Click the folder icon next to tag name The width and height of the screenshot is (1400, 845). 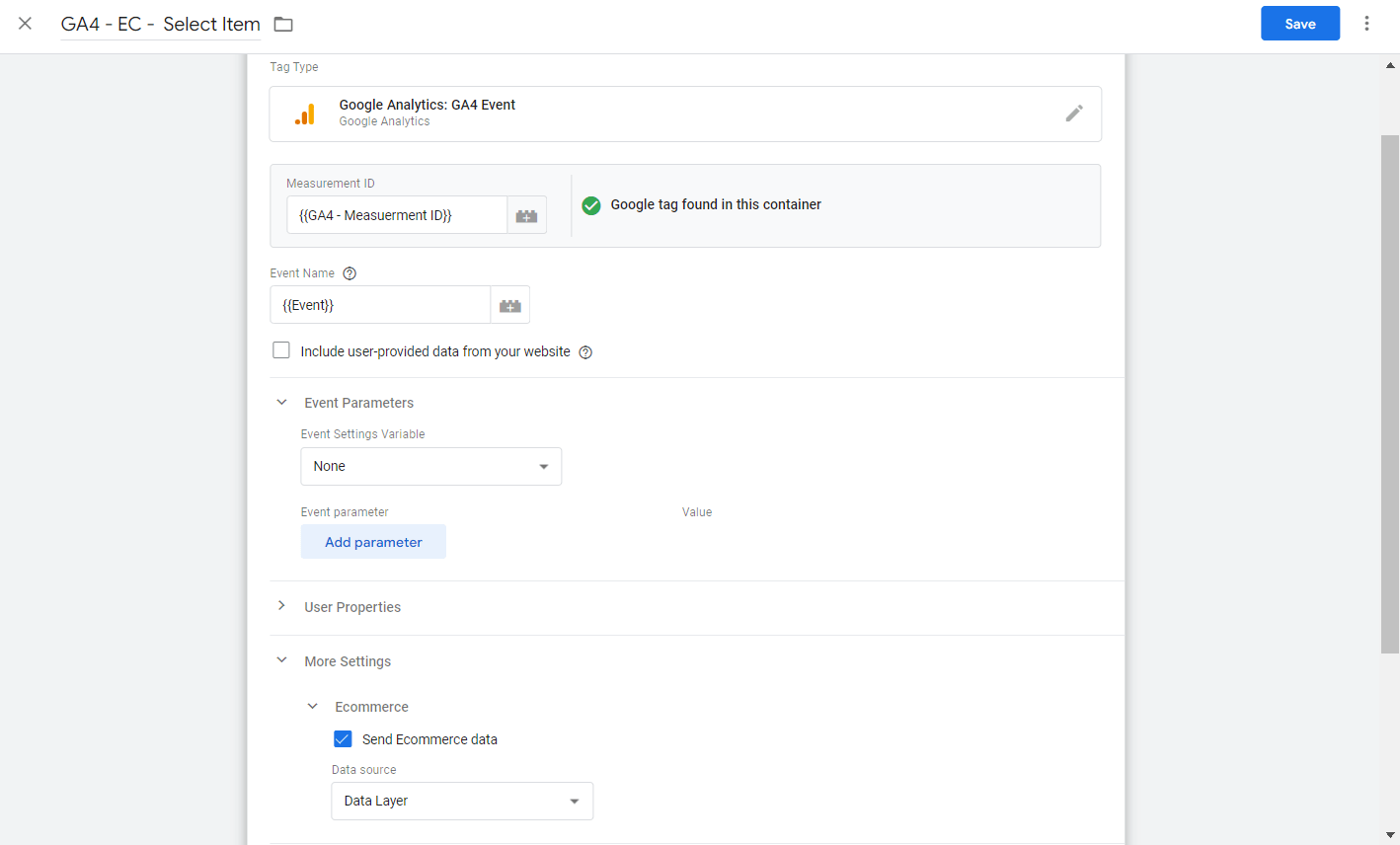[283, 24]
